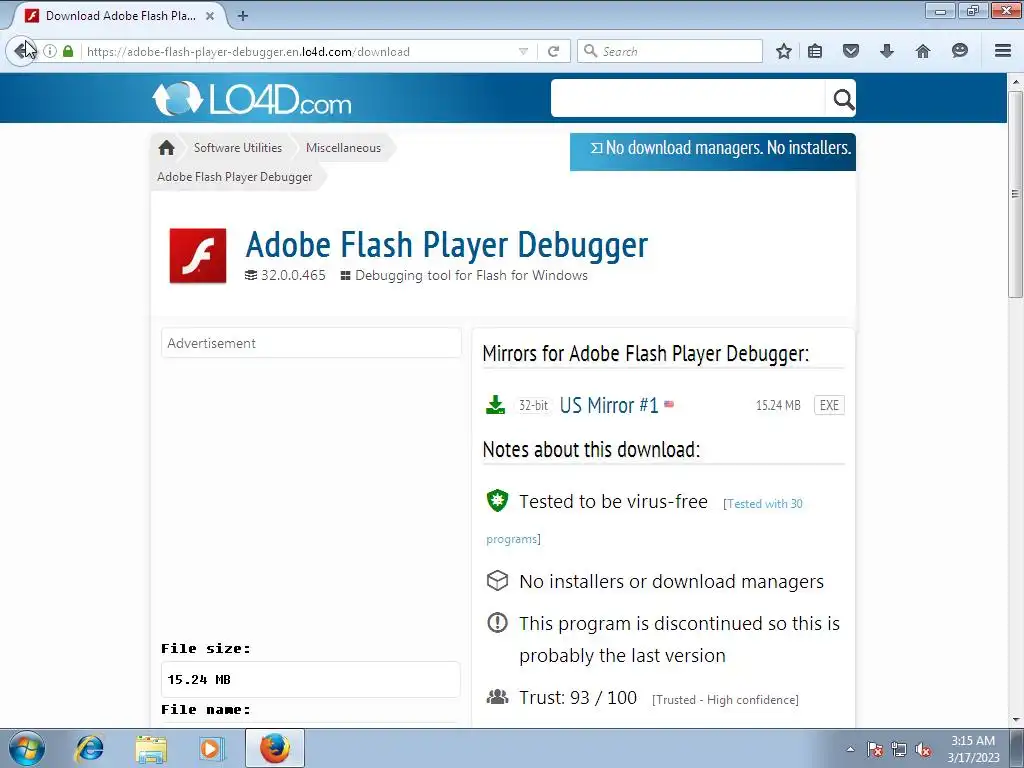Viewport: 1024px width, 768px height.
Task: Open Windows Explorer folder in taskbar
Action: click(x=151, y=748)
